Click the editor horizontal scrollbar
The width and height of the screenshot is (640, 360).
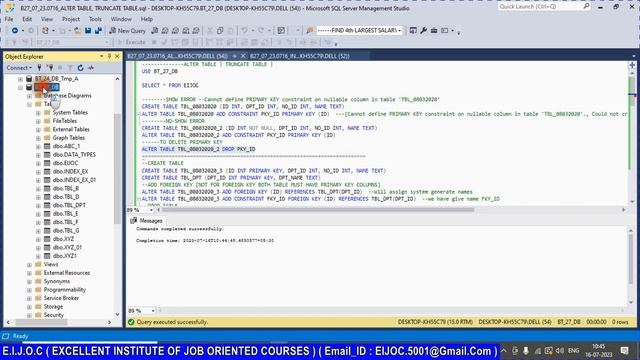318,210
